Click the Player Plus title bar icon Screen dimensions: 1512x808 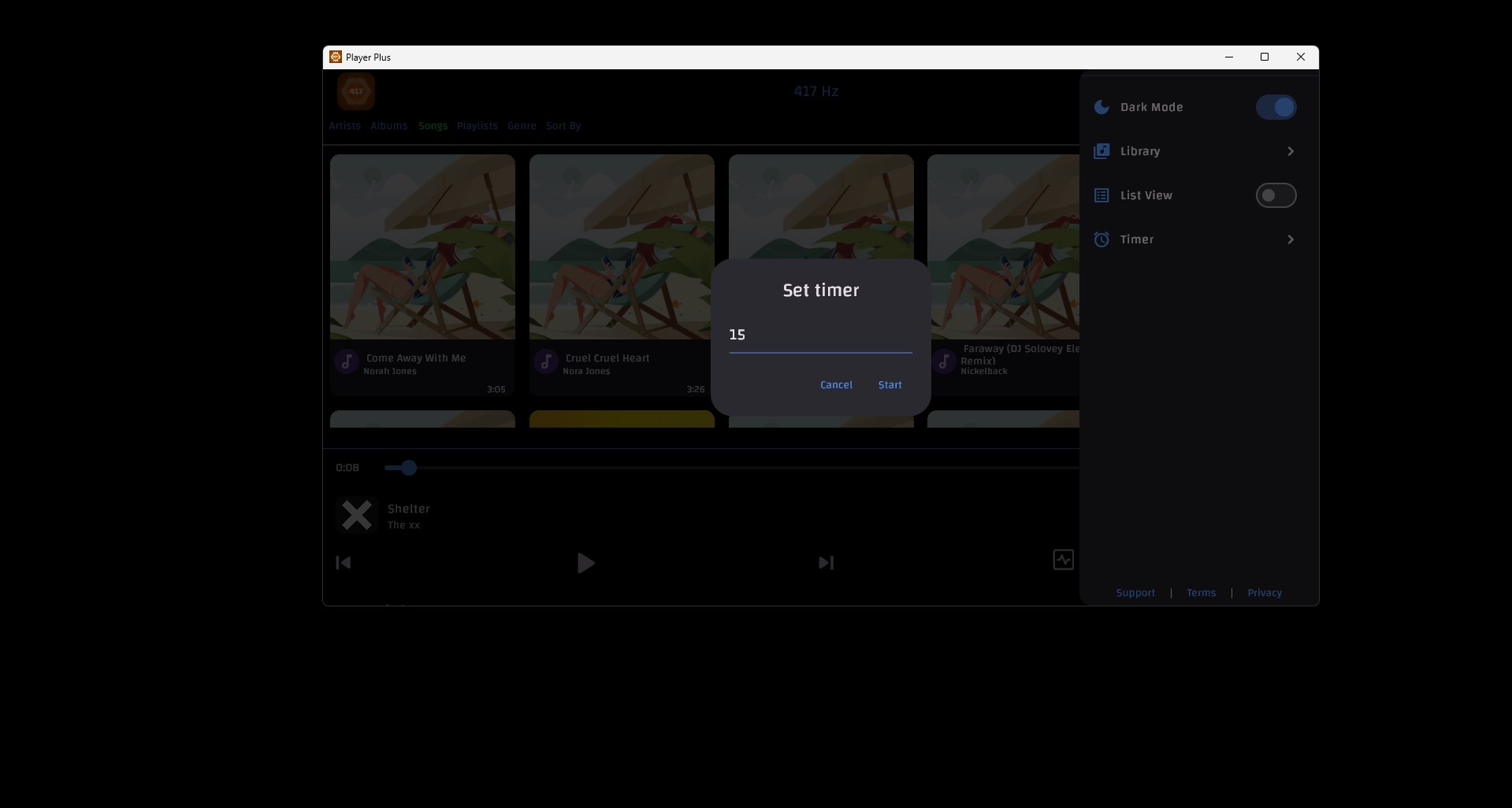[336, 57]
